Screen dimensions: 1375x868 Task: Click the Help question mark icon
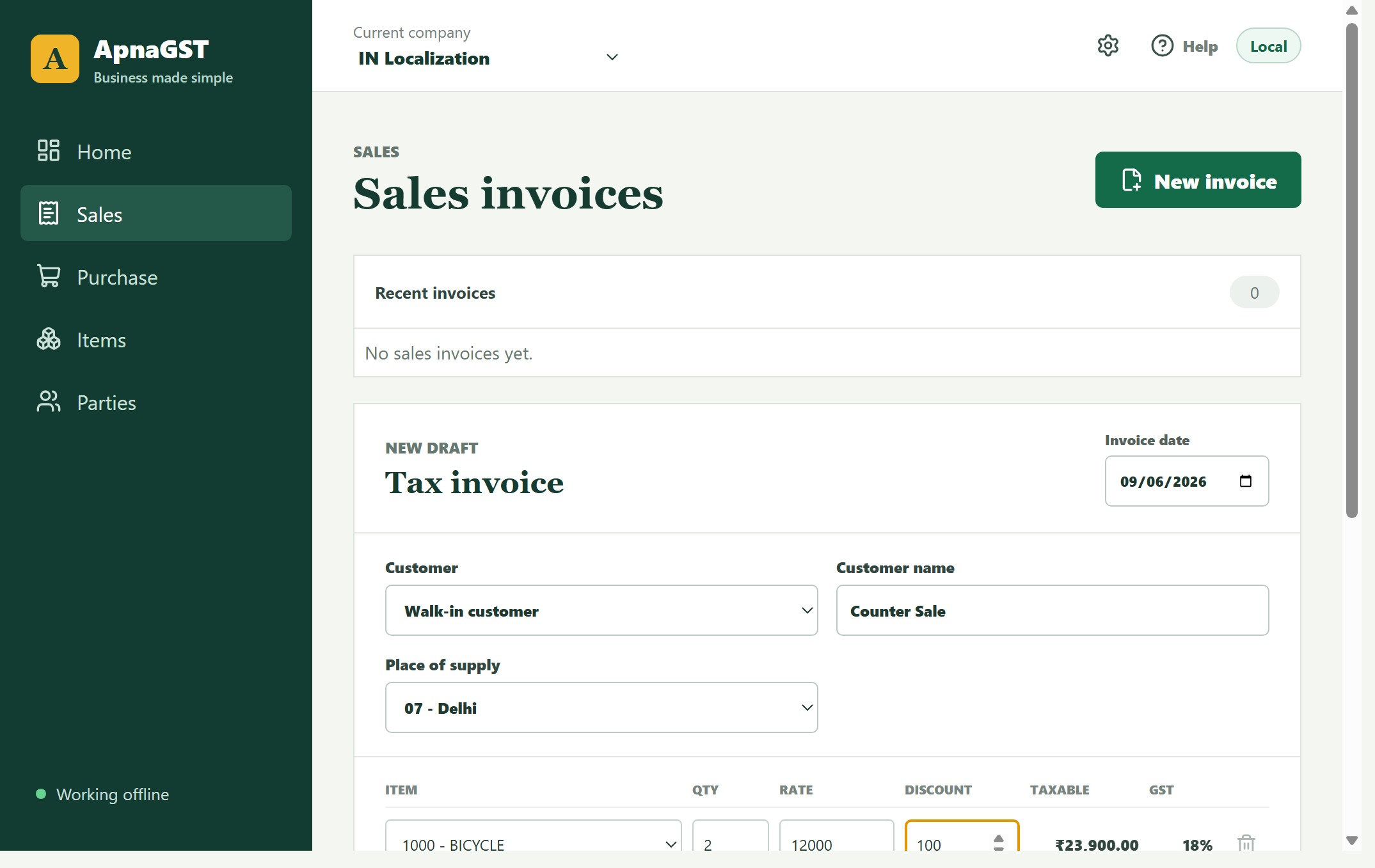tap(1163, 46)
